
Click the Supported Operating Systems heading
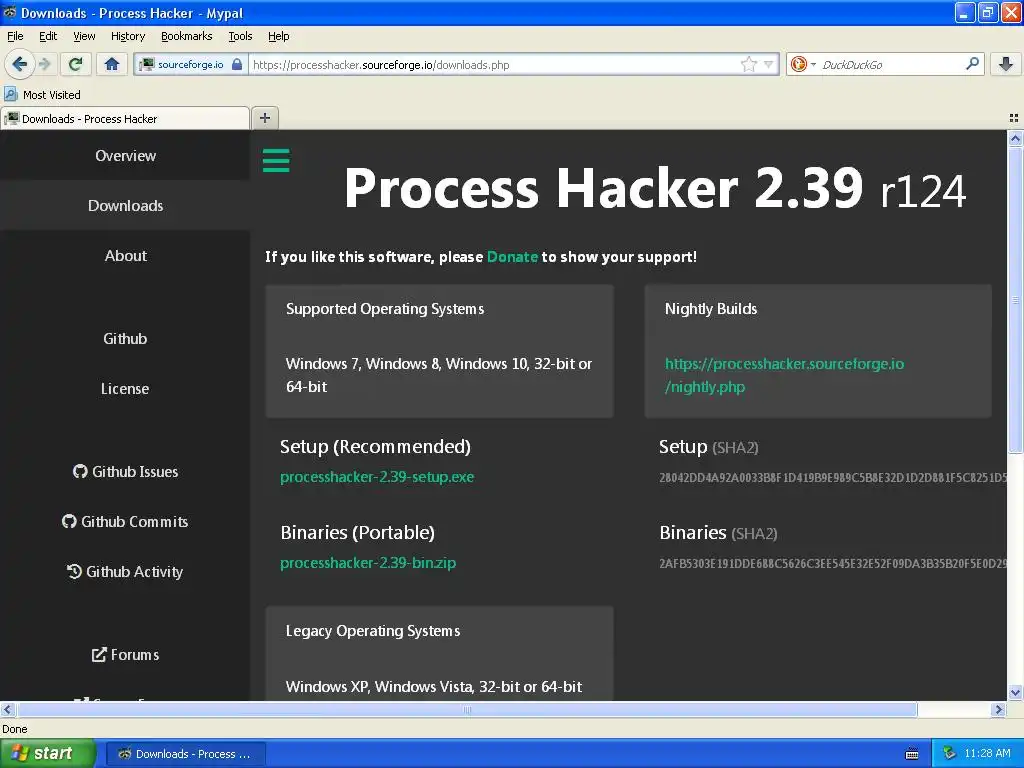click(385, 309)
